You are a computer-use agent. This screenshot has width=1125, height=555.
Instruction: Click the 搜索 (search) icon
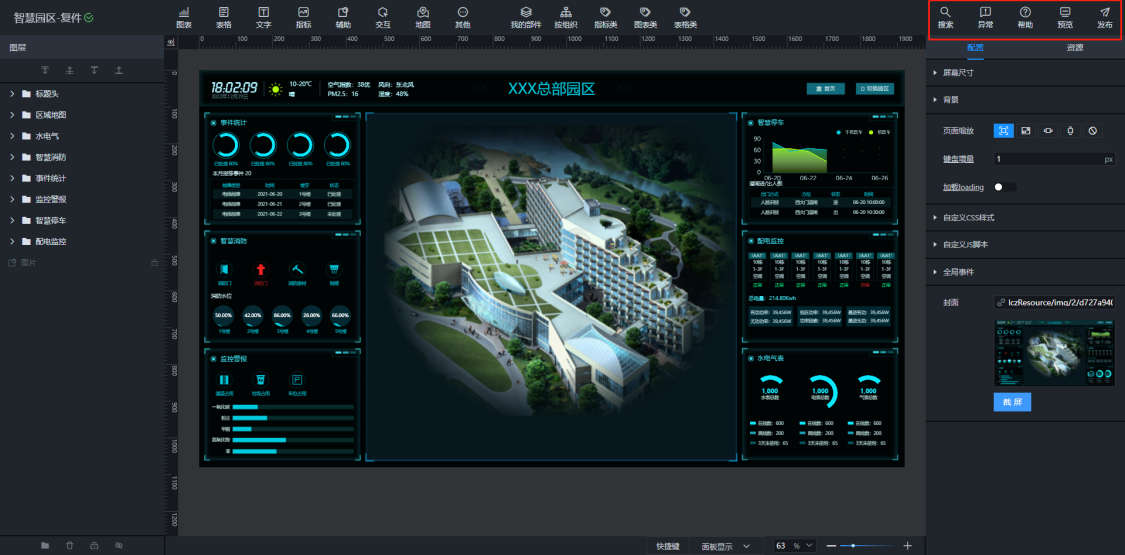945,16
